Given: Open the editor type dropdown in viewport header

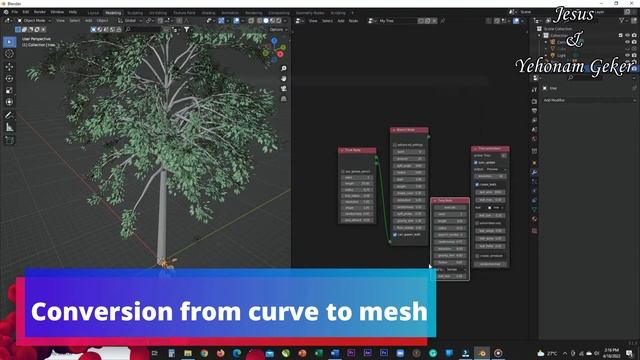Looking at the screenshot, I should click(x=8, y=20).
